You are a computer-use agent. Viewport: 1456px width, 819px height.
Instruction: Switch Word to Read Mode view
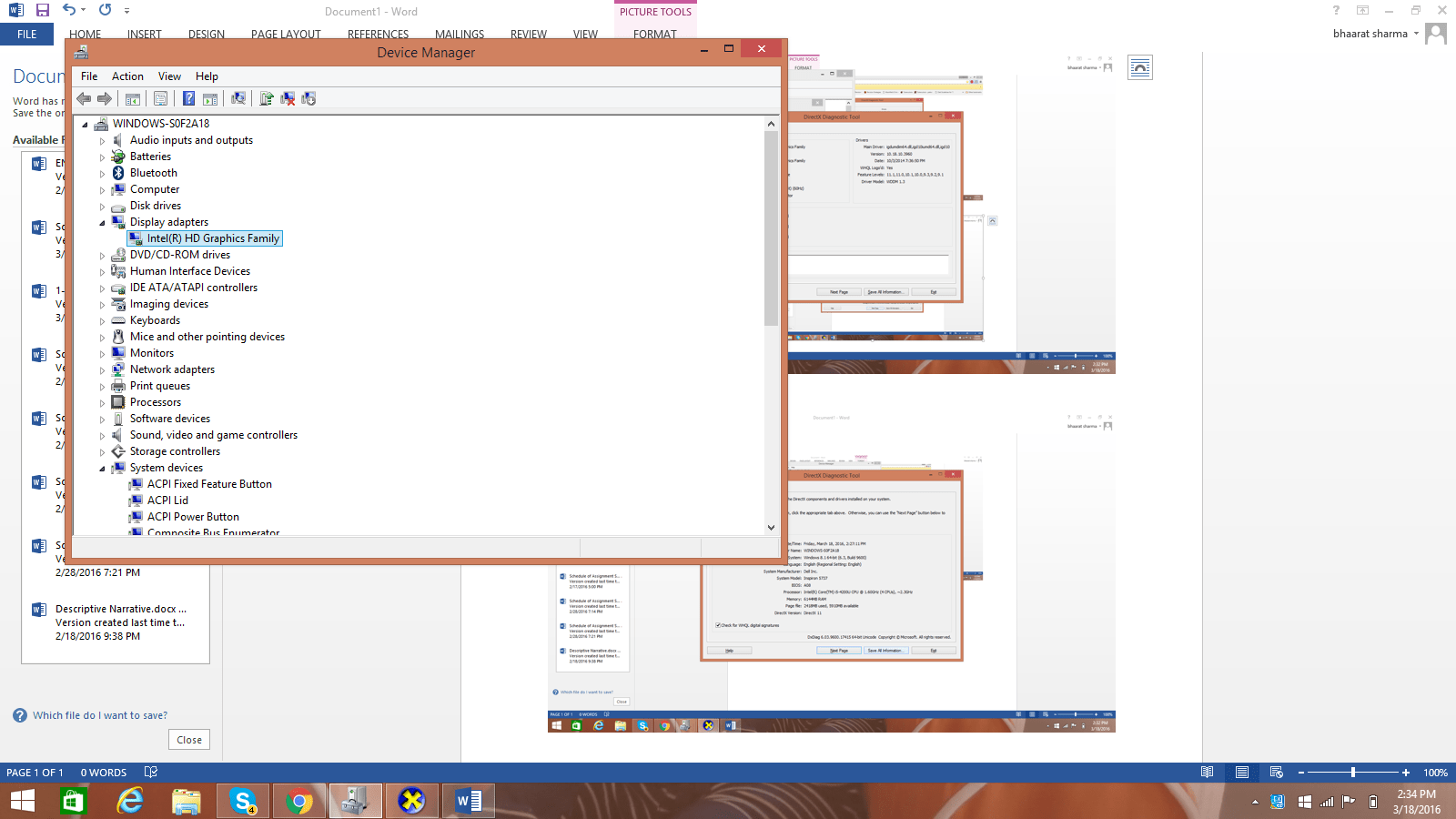pos(1207,773)
